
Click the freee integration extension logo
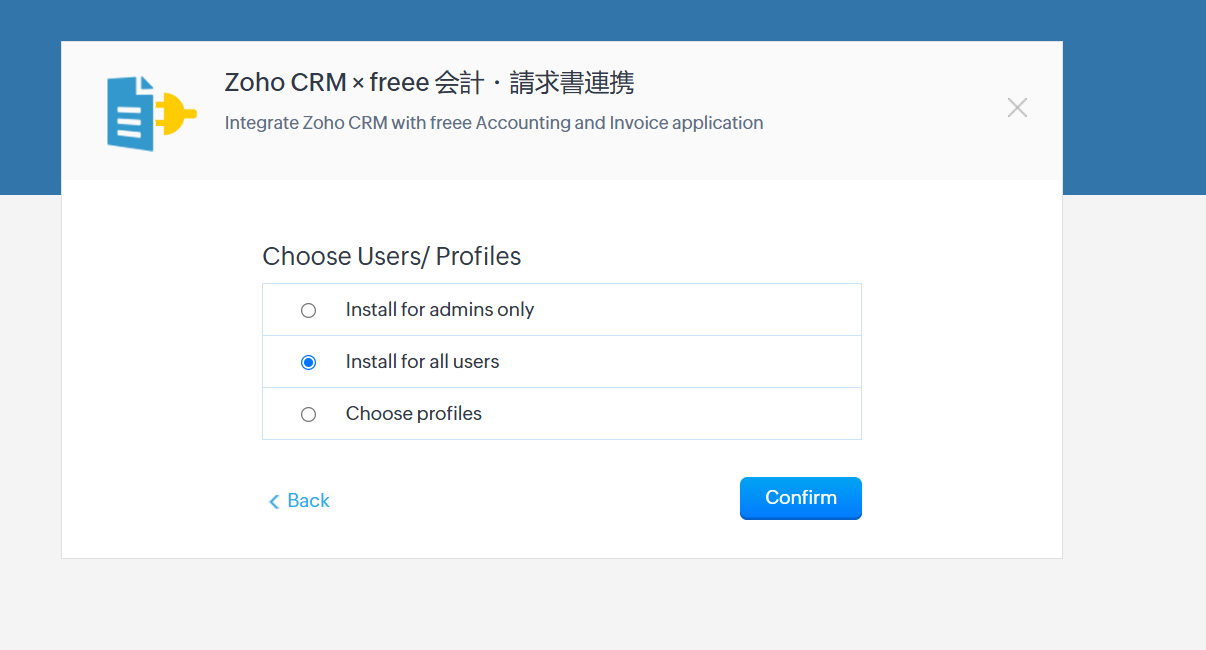click(151, 113)
